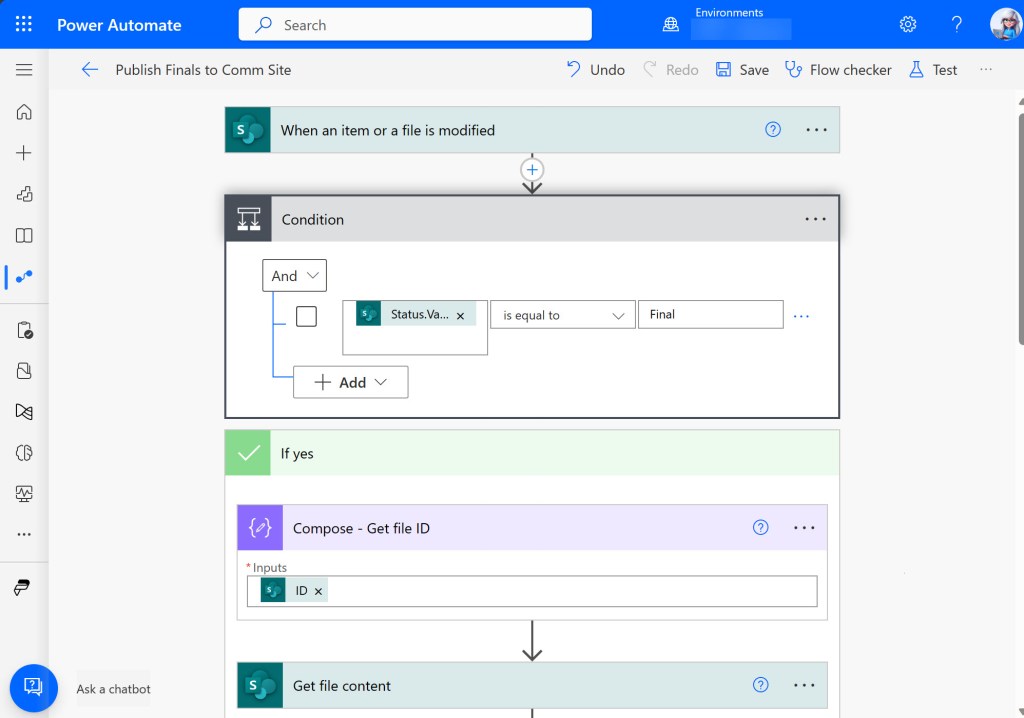Tick the condition row checkbox
The height and width of the screenshot is (718, 1024).
pyautogui.click(x=307, y=316)
